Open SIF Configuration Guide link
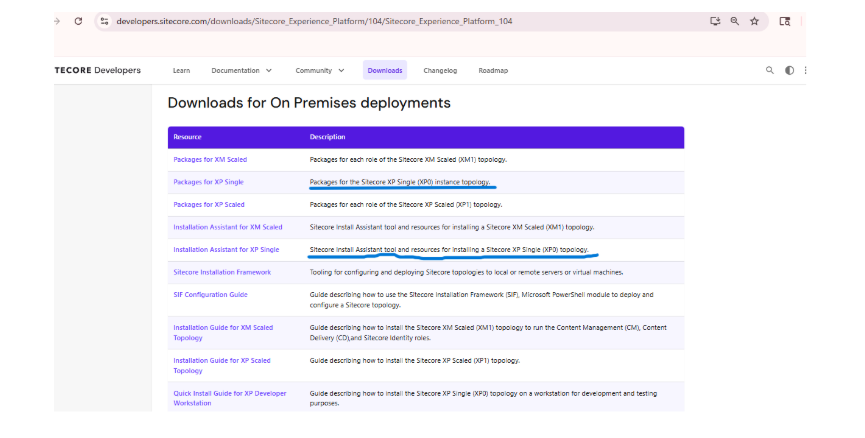Screen dimensions: 865x438 click(211, 295)
